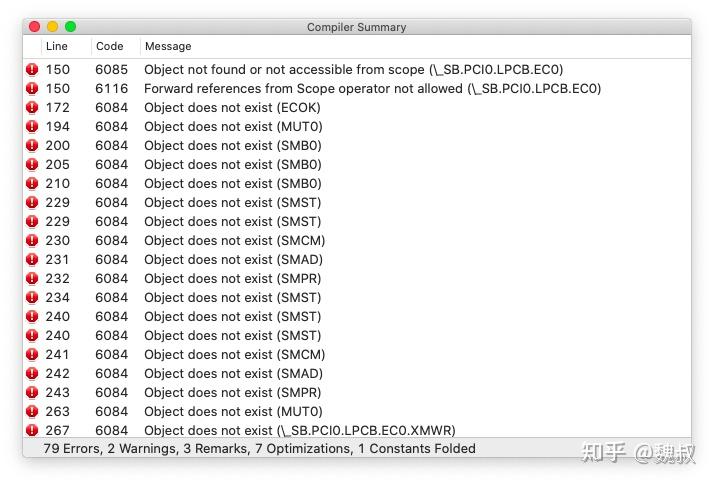Select the line 243 SMPR error message
The height and width of the screenshot is (484, 714).
[233, 393]
